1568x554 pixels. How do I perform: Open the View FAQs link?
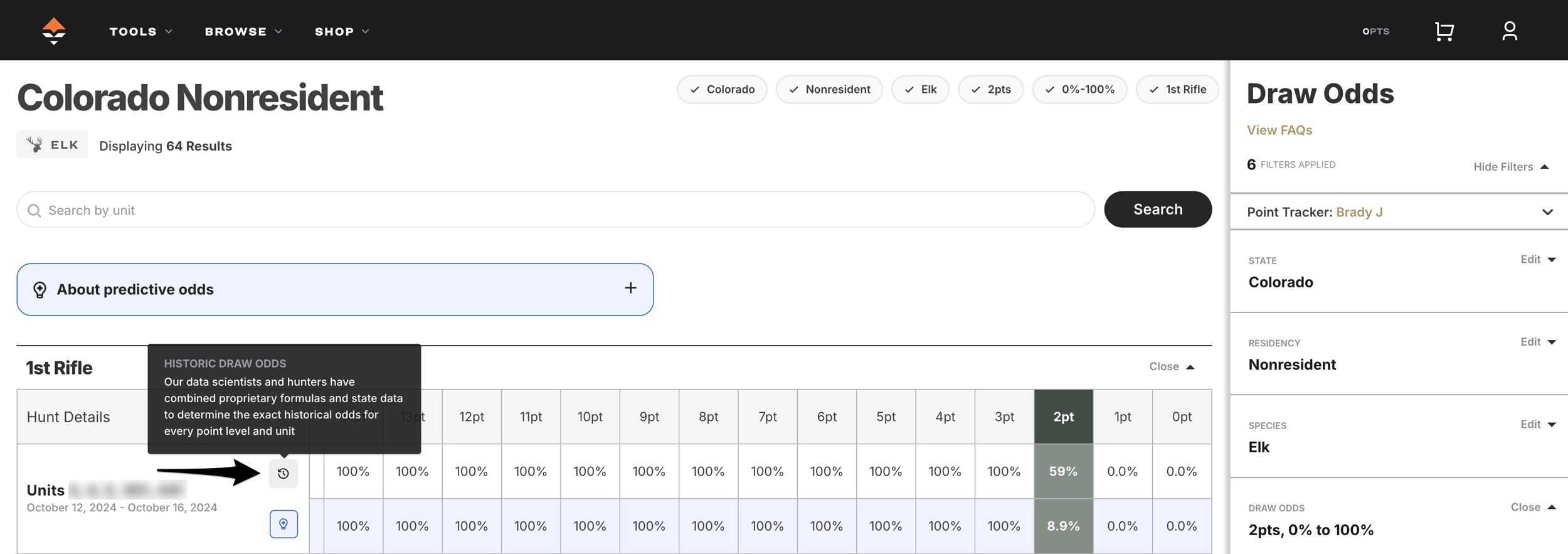click(1279, 130)
